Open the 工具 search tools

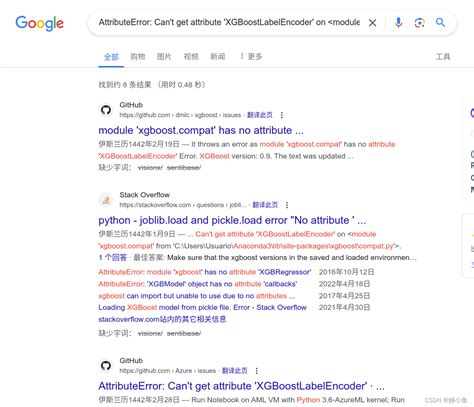[443, 57]
